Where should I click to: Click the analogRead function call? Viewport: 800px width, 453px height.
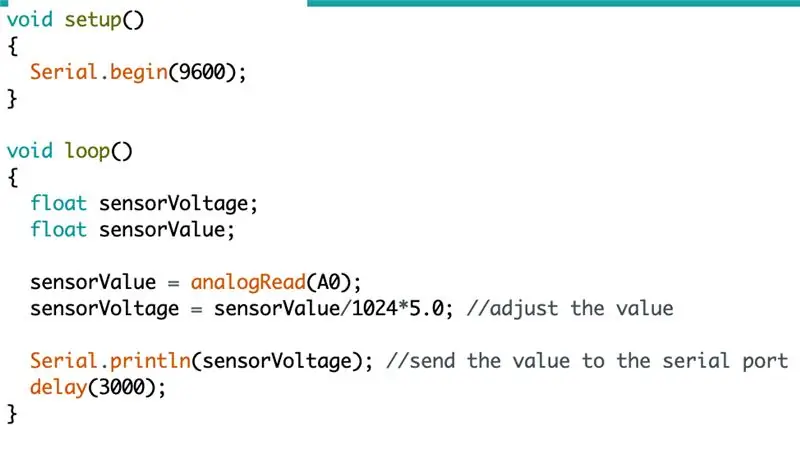point(248,283)
